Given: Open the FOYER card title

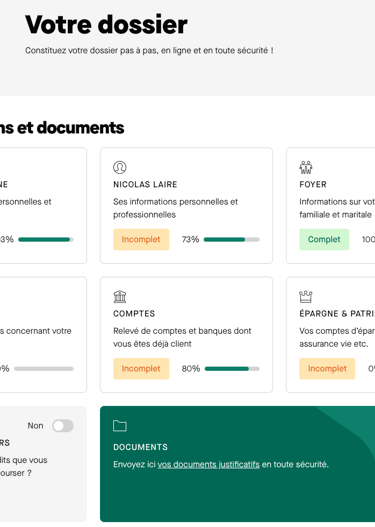Looking at the screenshot, I should [x=313, y=184].
